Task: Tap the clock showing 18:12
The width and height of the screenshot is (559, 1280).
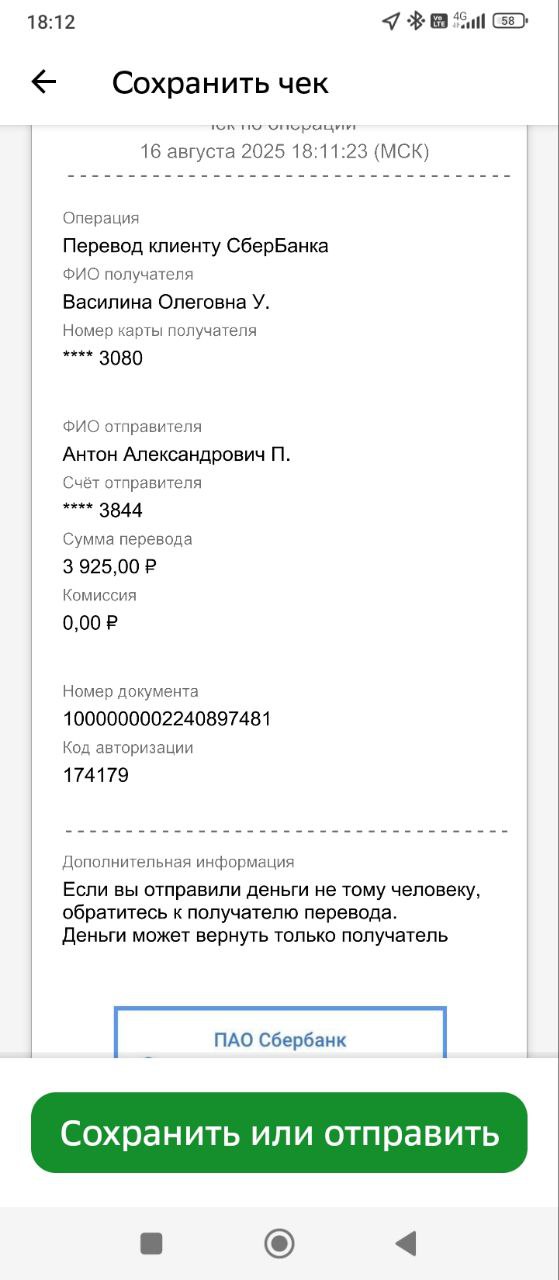Action: (51, 21)
